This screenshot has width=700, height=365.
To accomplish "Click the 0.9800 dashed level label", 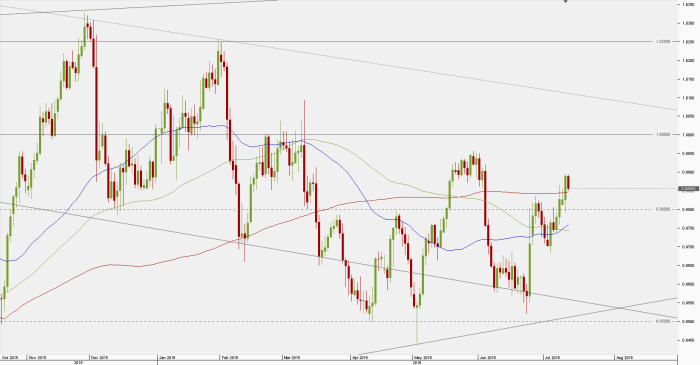I will [663, 209].
